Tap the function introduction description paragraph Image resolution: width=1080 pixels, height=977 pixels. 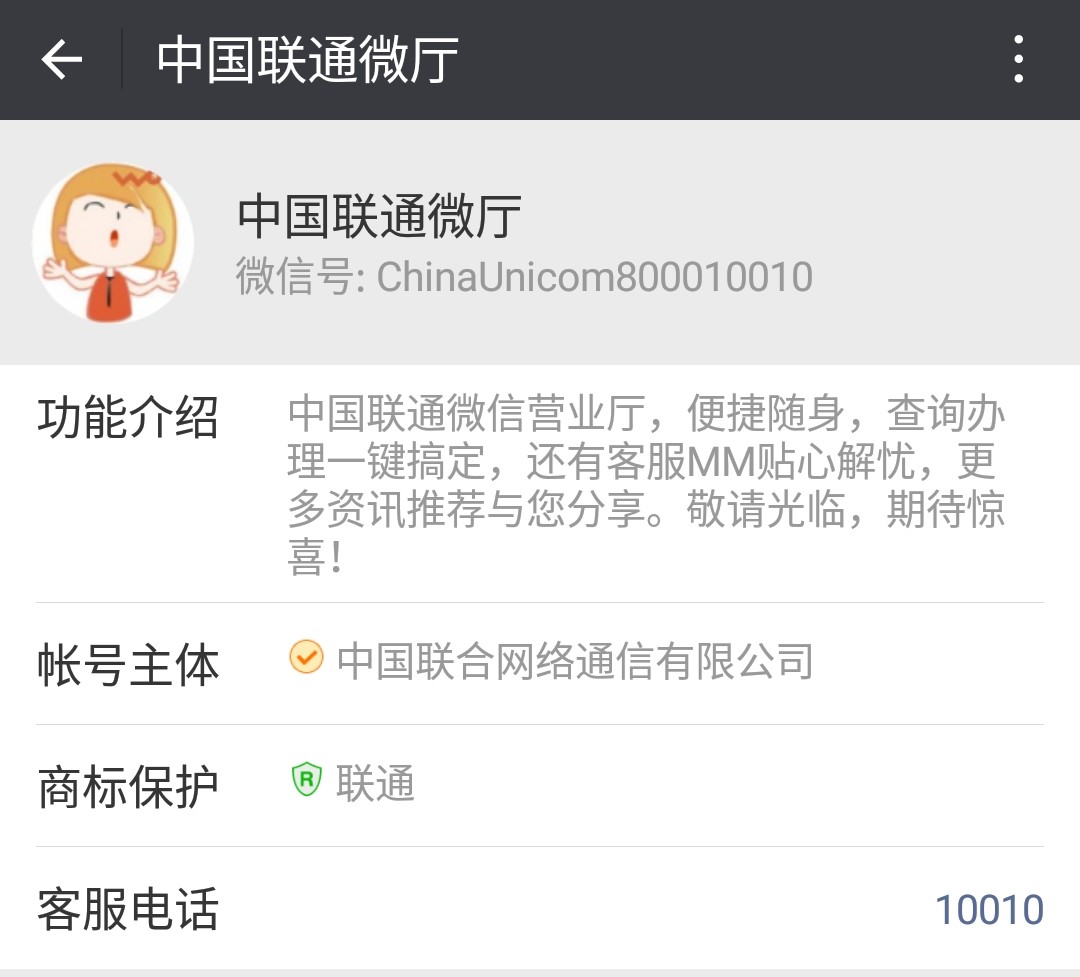[646, 484]
